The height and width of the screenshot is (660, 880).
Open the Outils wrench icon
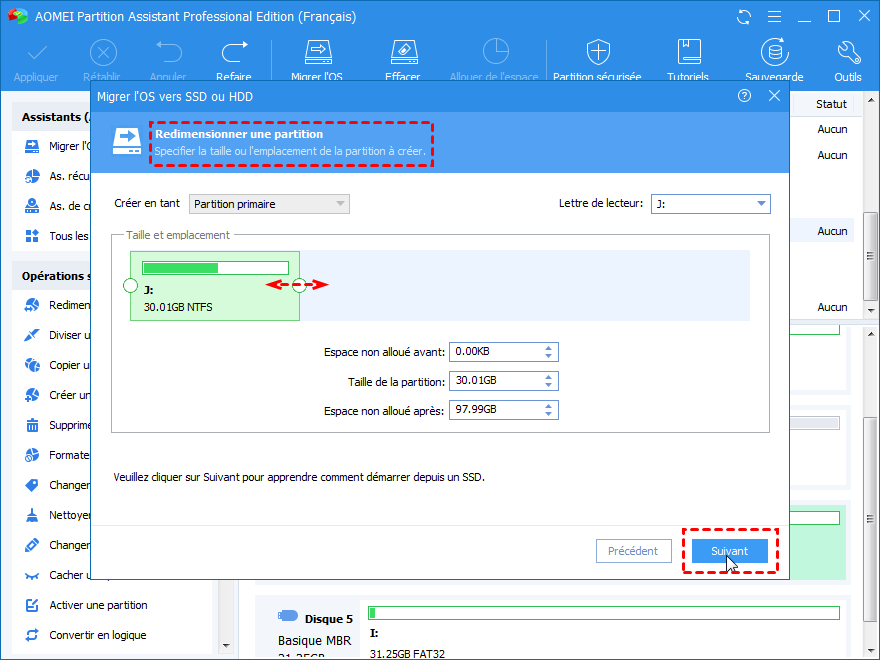(848, 52)
